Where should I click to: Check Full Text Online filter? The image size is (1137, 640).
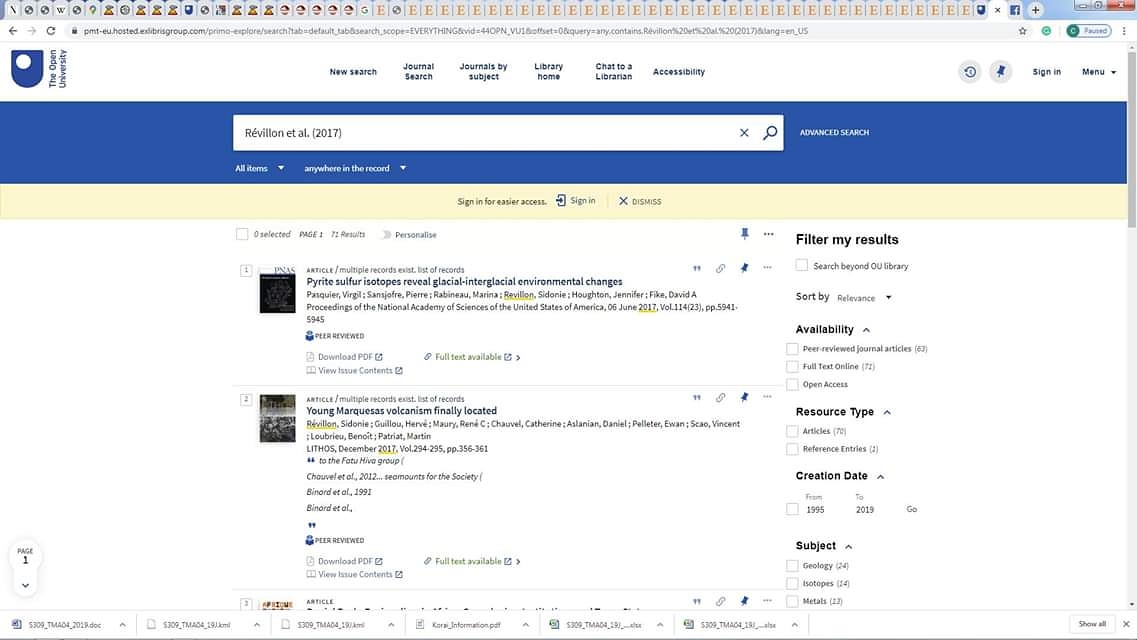click(x=792, y=367)
